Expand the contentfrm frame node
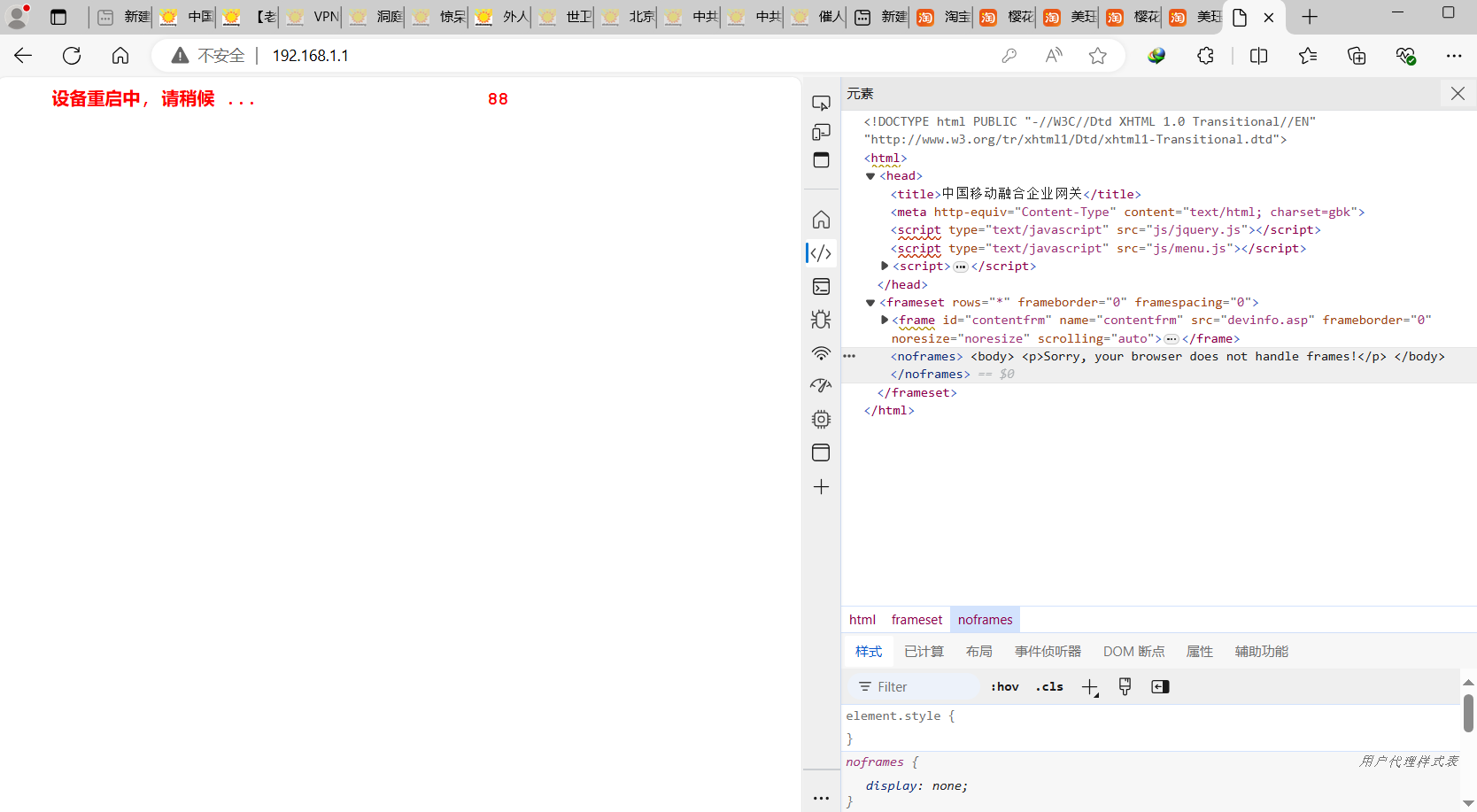This screenshot has height=812, width=1477. pos(885,320)
